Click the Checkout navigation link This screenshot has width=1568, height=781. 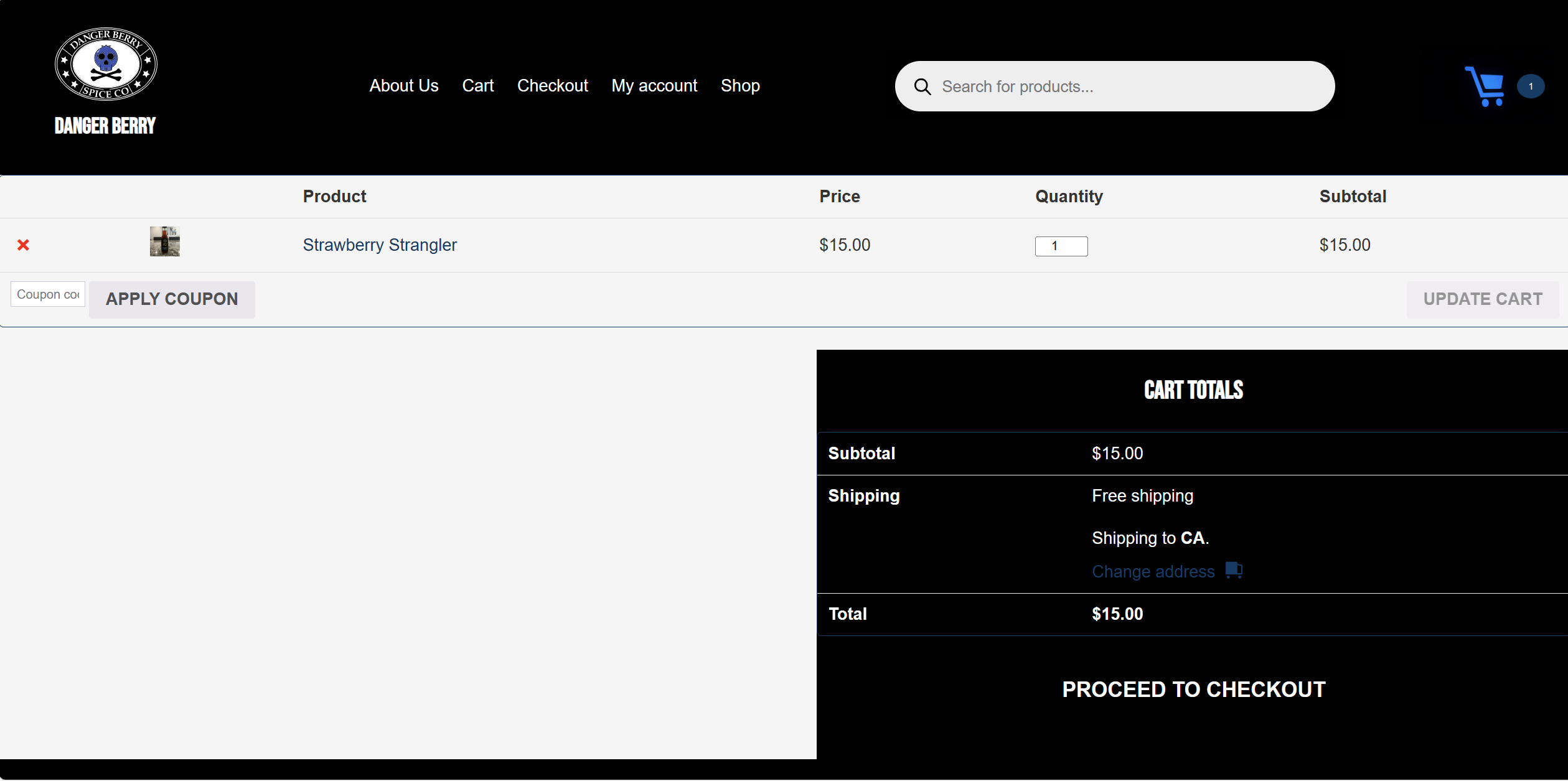(x=553, y=85)
